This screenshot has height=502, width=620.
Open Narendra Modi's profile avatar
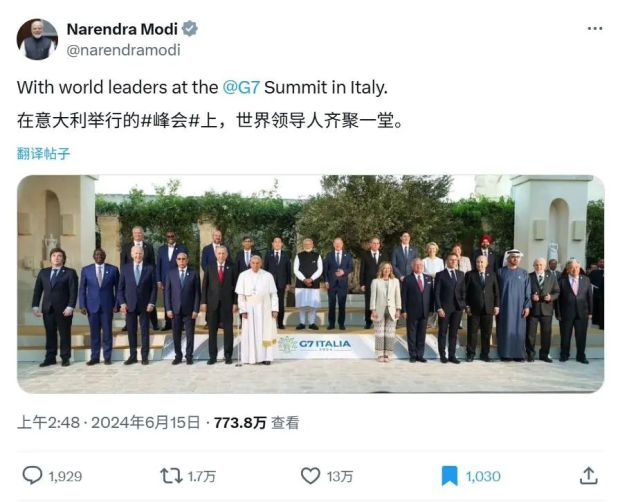tap(37, 39)
